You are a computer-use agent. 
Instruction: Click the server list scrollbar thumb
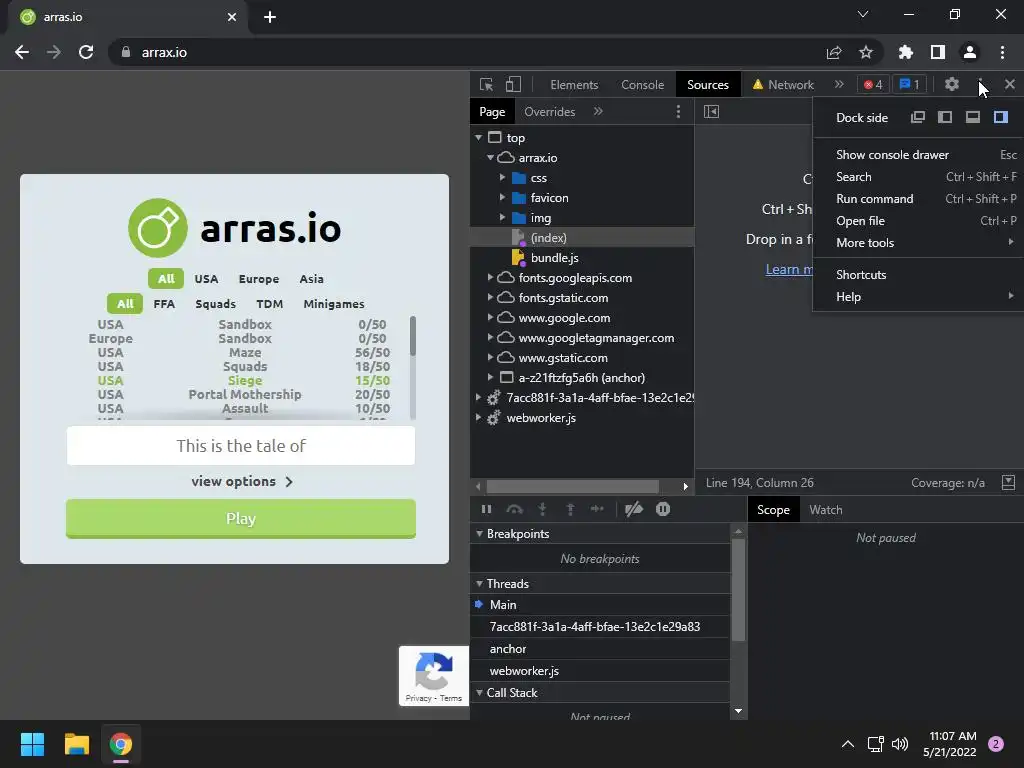pos(413,336)
